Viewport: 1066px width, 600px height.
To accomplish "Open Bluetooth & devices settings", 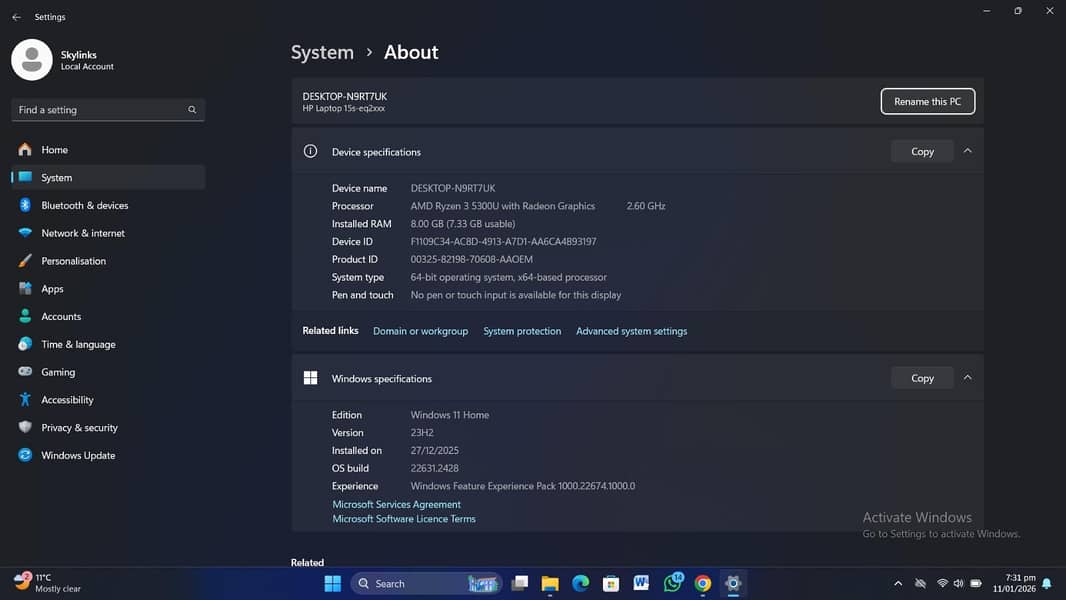I will click(84, 205).
